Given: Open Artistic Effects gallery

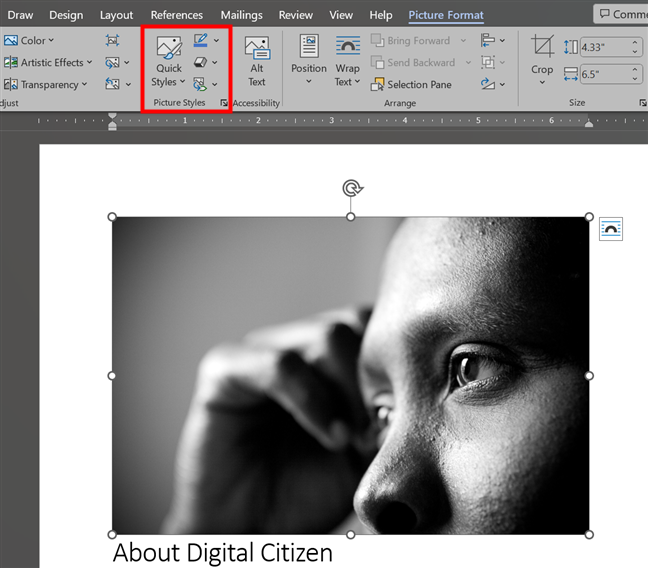Looking at the screenshot, I should tap(48, 62).
